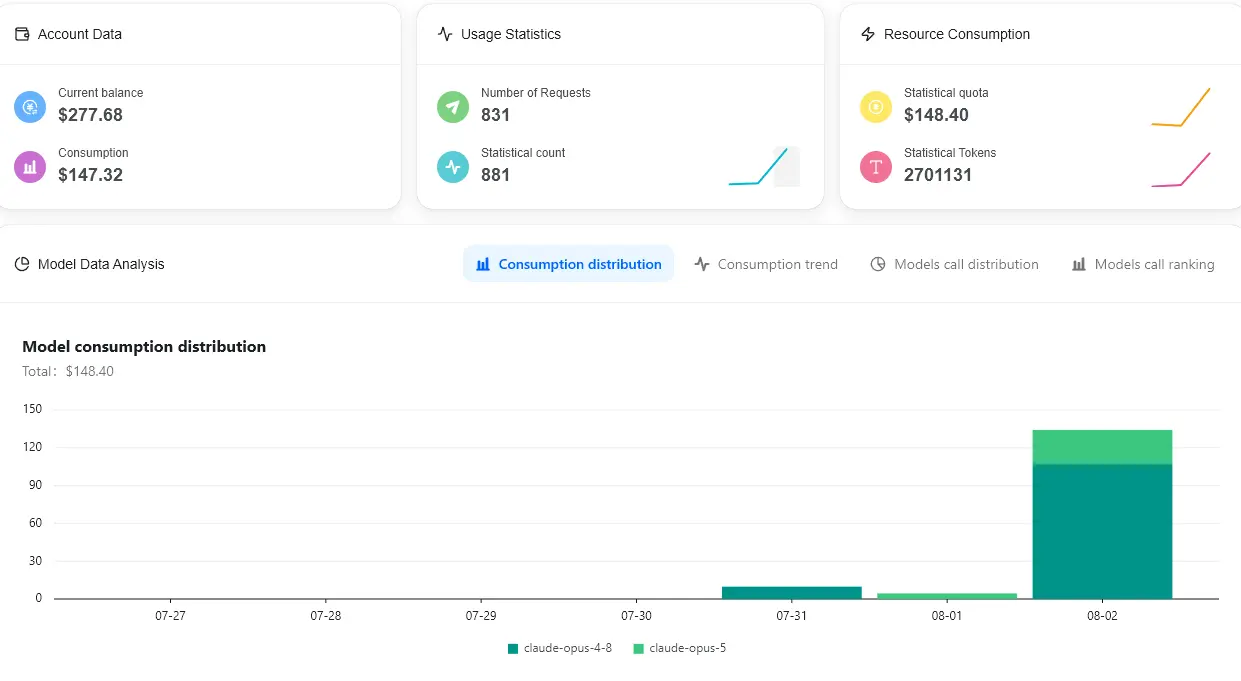Toggle claude-opus-4-8 series in chart legend
This screenshot has height=681, width=1241.
click(560, 648)
